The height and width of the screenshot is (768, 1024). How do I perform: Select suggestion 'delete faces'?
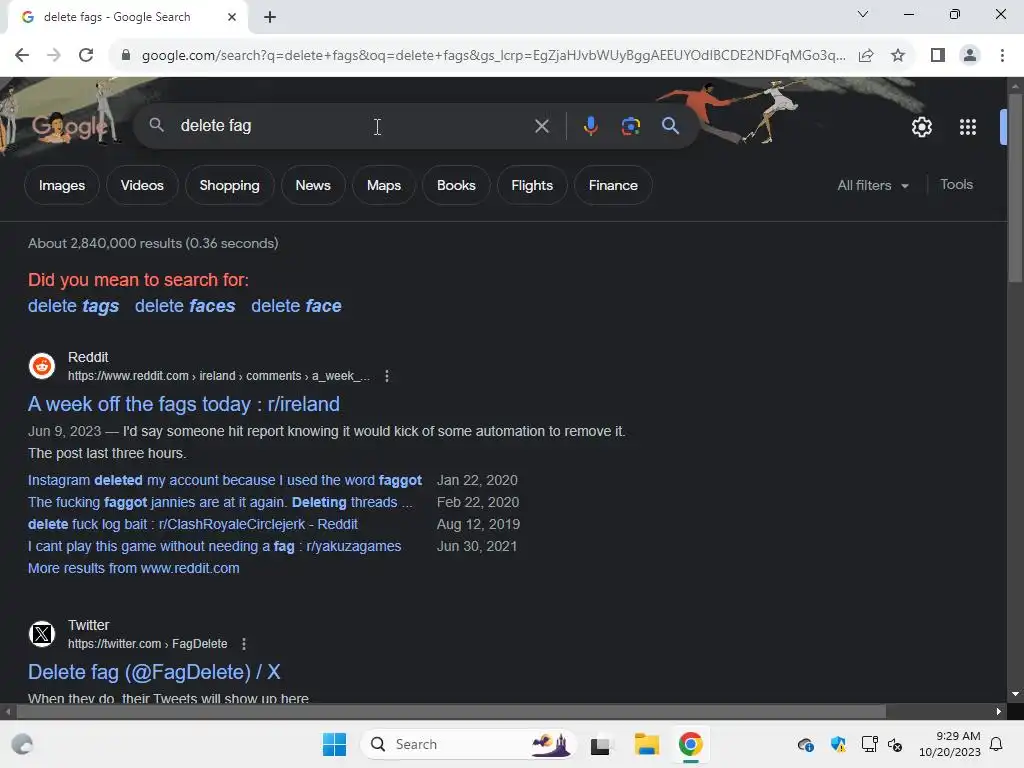point(185,306)
